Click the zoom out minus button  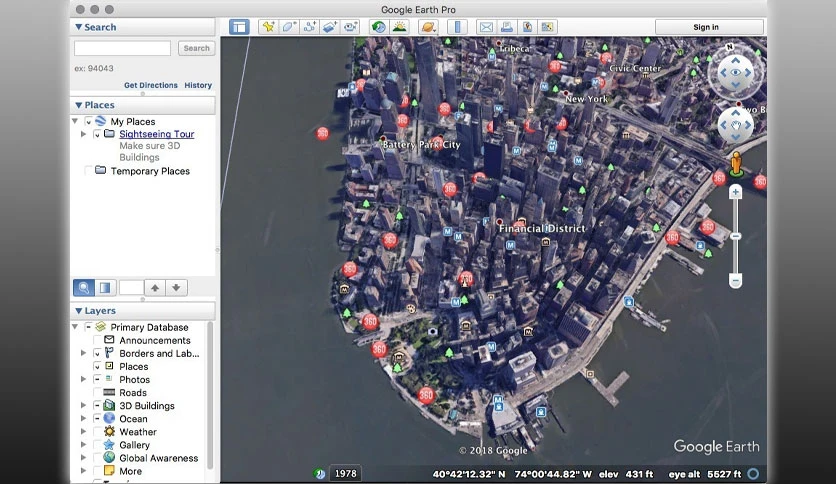click(736, 280)
